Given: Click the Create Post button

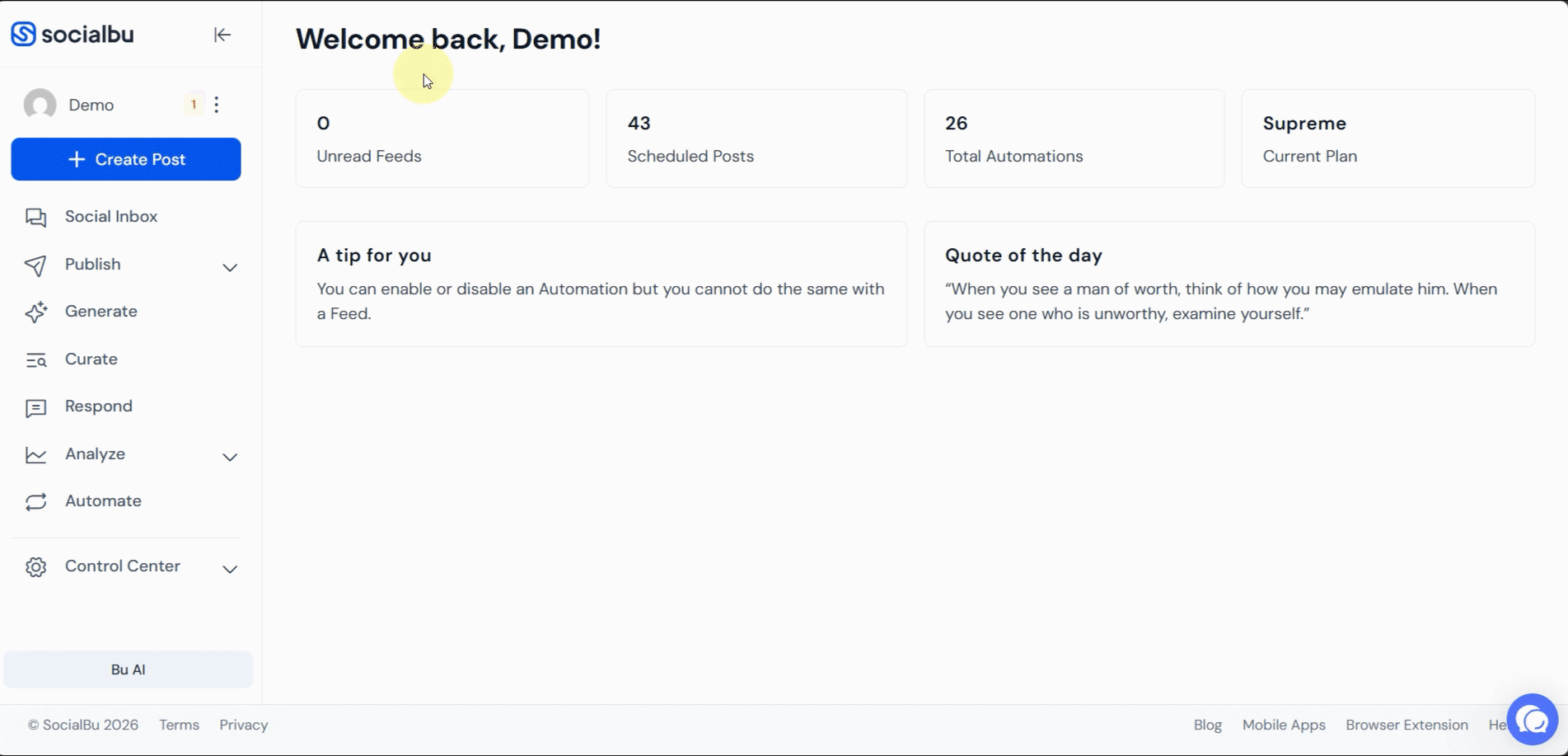Looking at the screenshot, I should coord(126,159).
